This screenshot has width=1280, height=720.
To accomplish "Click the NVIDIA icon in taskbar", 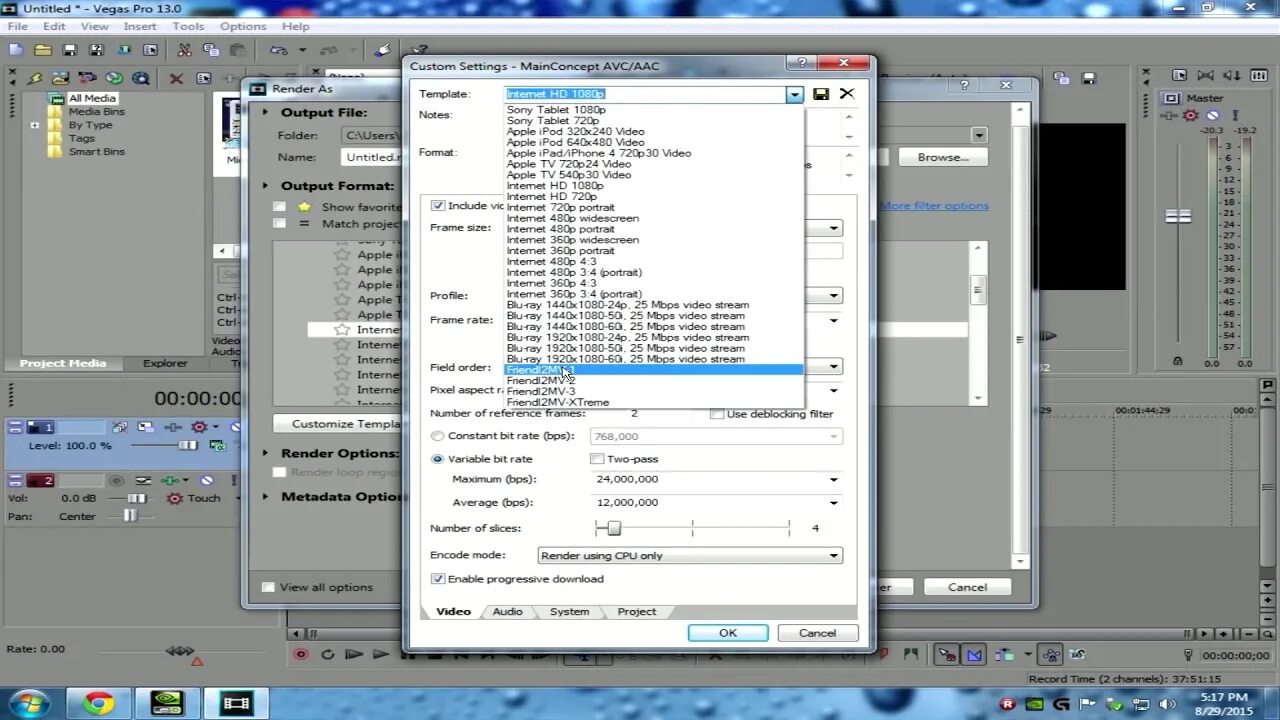I will click(167, 703).
